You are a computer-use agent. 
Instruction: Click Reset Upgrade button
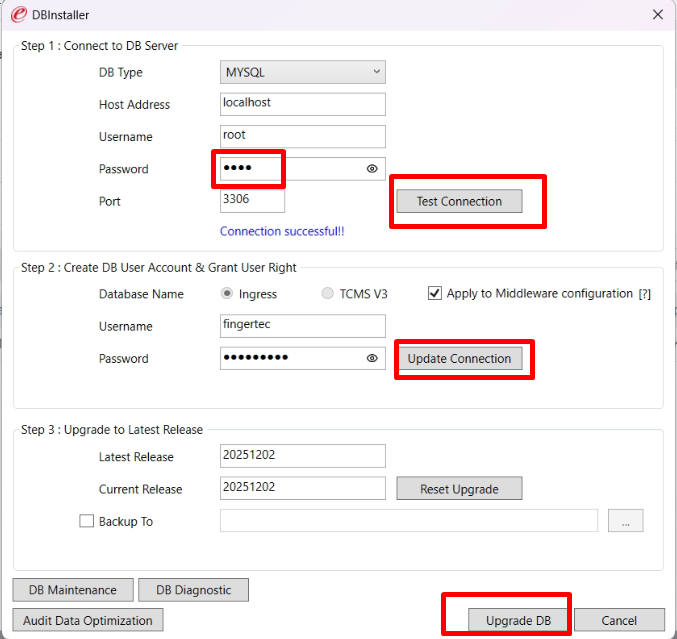[459, 489]
